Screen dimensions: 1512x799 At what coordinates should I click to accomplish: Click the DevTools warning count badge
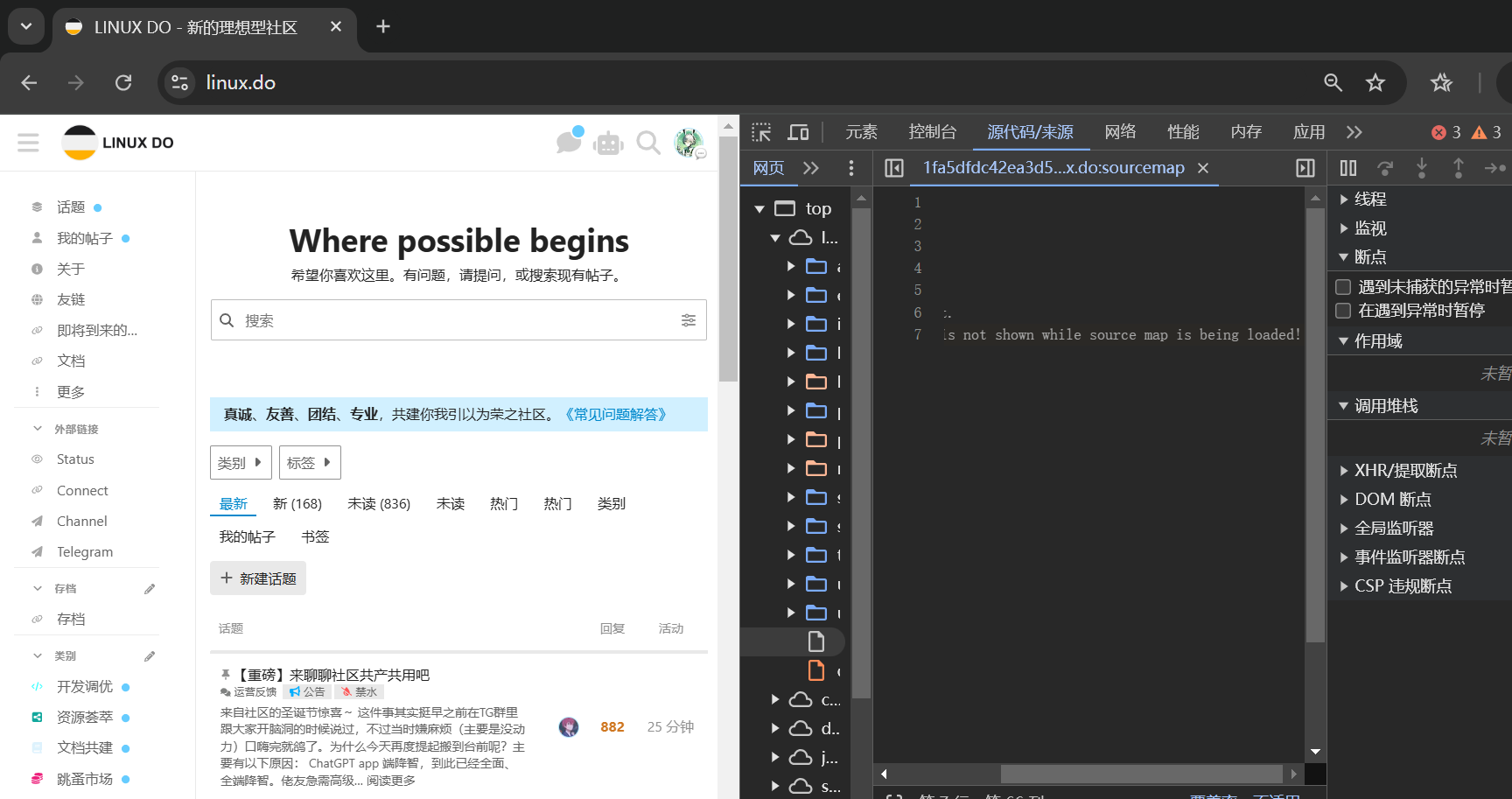[1487, 132]
